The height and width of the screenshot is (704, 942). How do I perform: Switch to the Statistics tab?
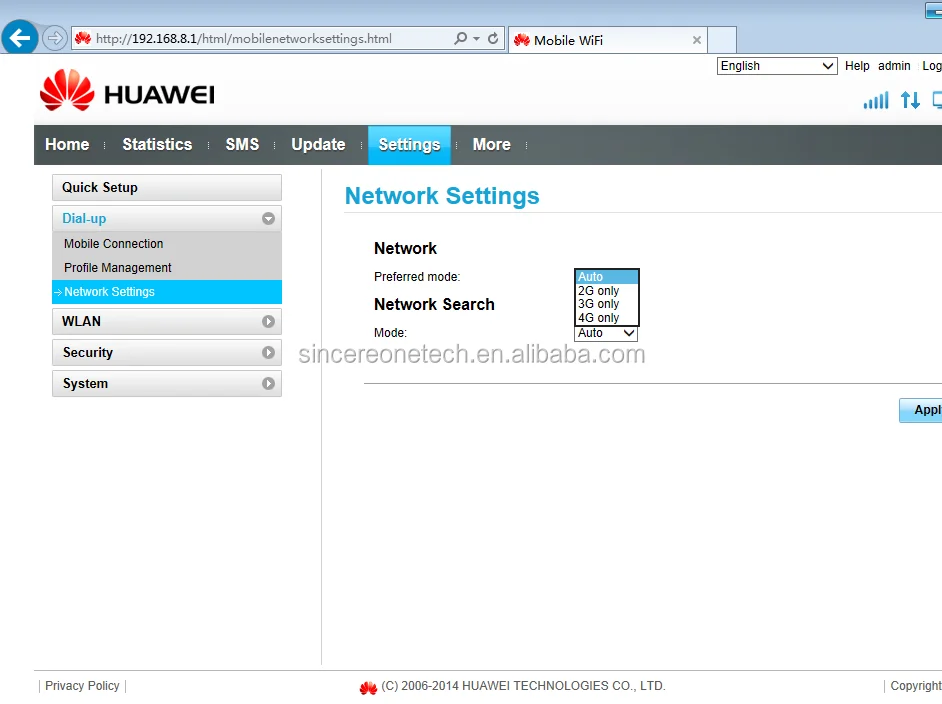coord(157,144)
